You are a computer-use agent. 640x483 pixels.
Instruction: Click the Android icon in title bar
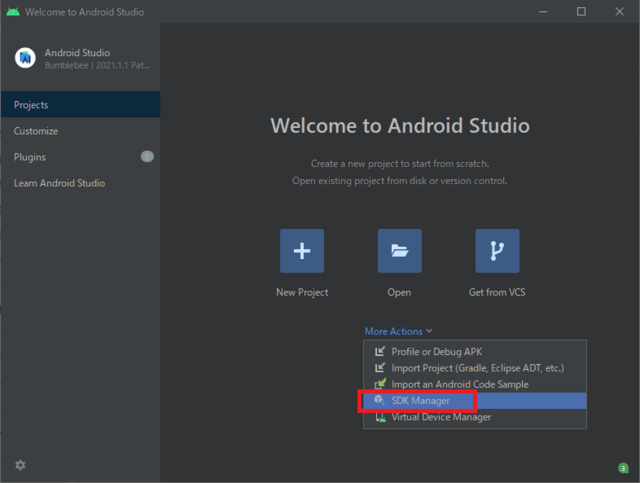coord(12,12)
